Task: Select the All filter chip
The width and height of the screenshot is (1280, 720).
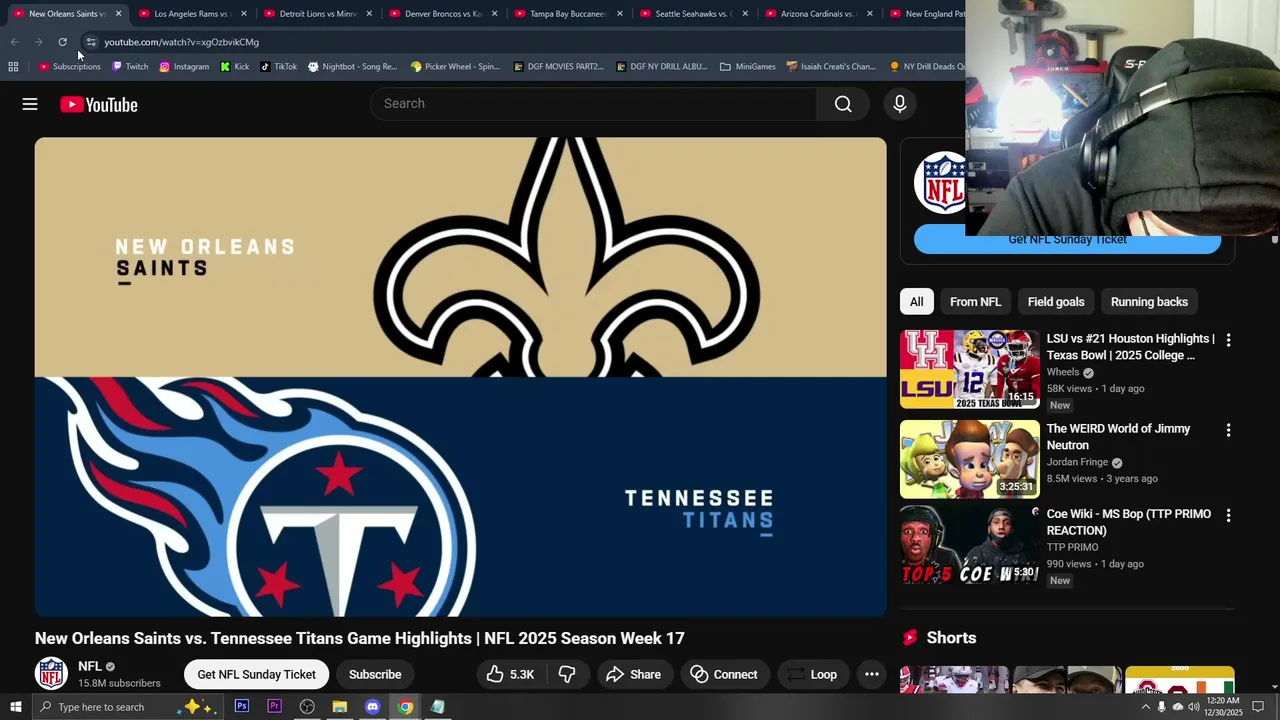Action: click(x=916, y=302)
